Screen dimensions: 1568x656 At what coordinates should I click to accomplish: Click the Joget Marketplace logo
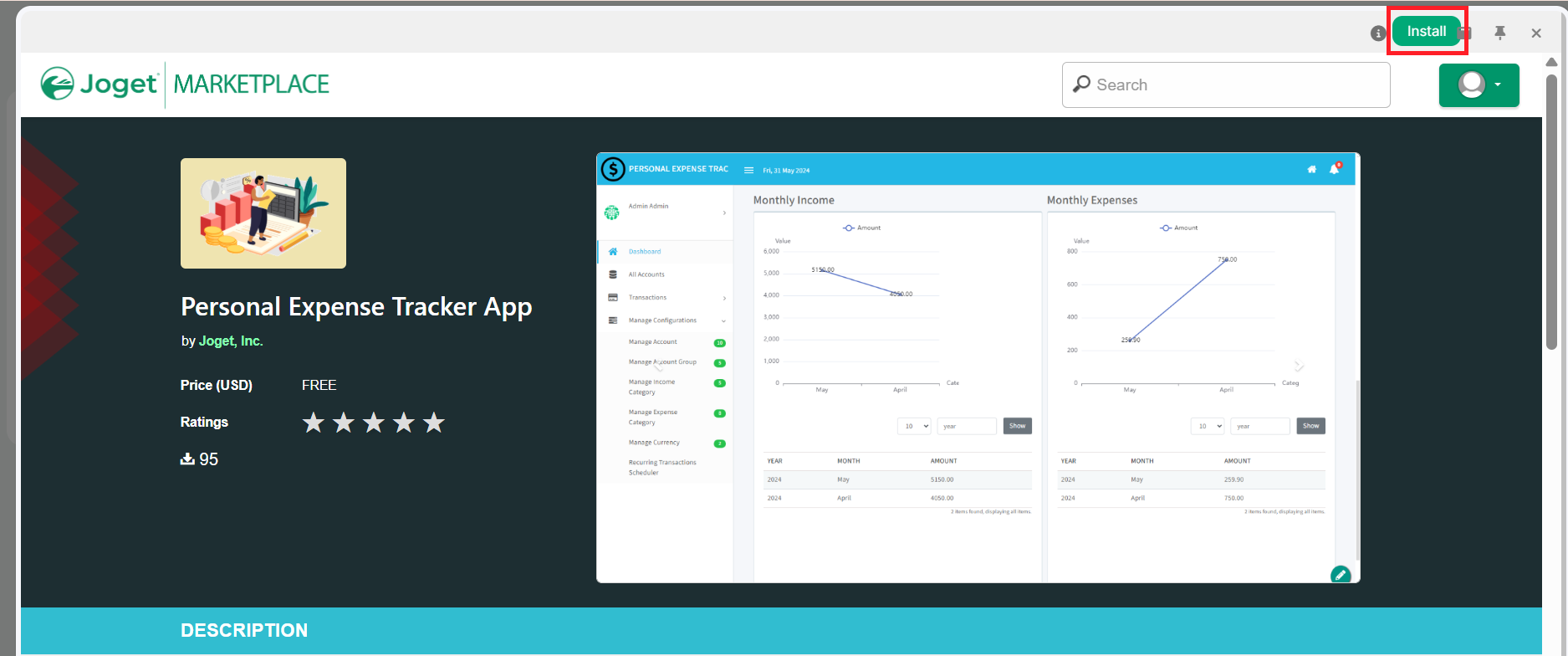click(x=185, y=85)
